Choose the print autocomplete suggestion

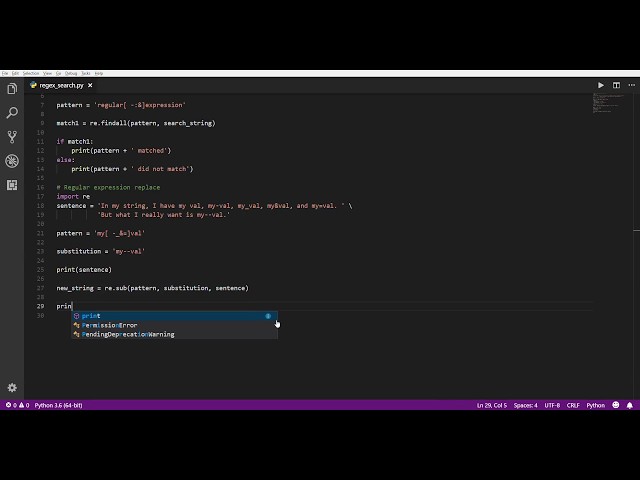pos(175,316)
